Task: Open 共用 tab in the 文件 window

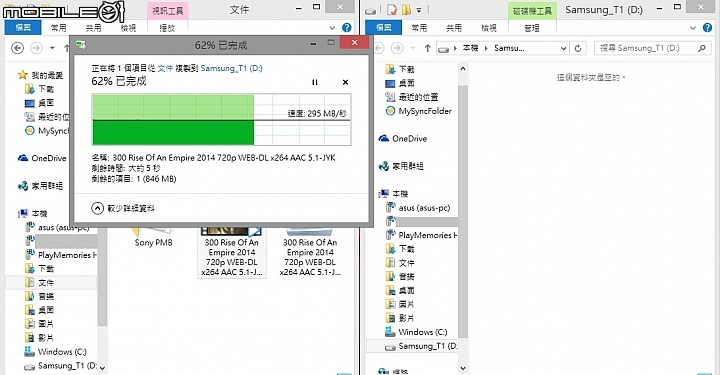Action: click(93, 28)
